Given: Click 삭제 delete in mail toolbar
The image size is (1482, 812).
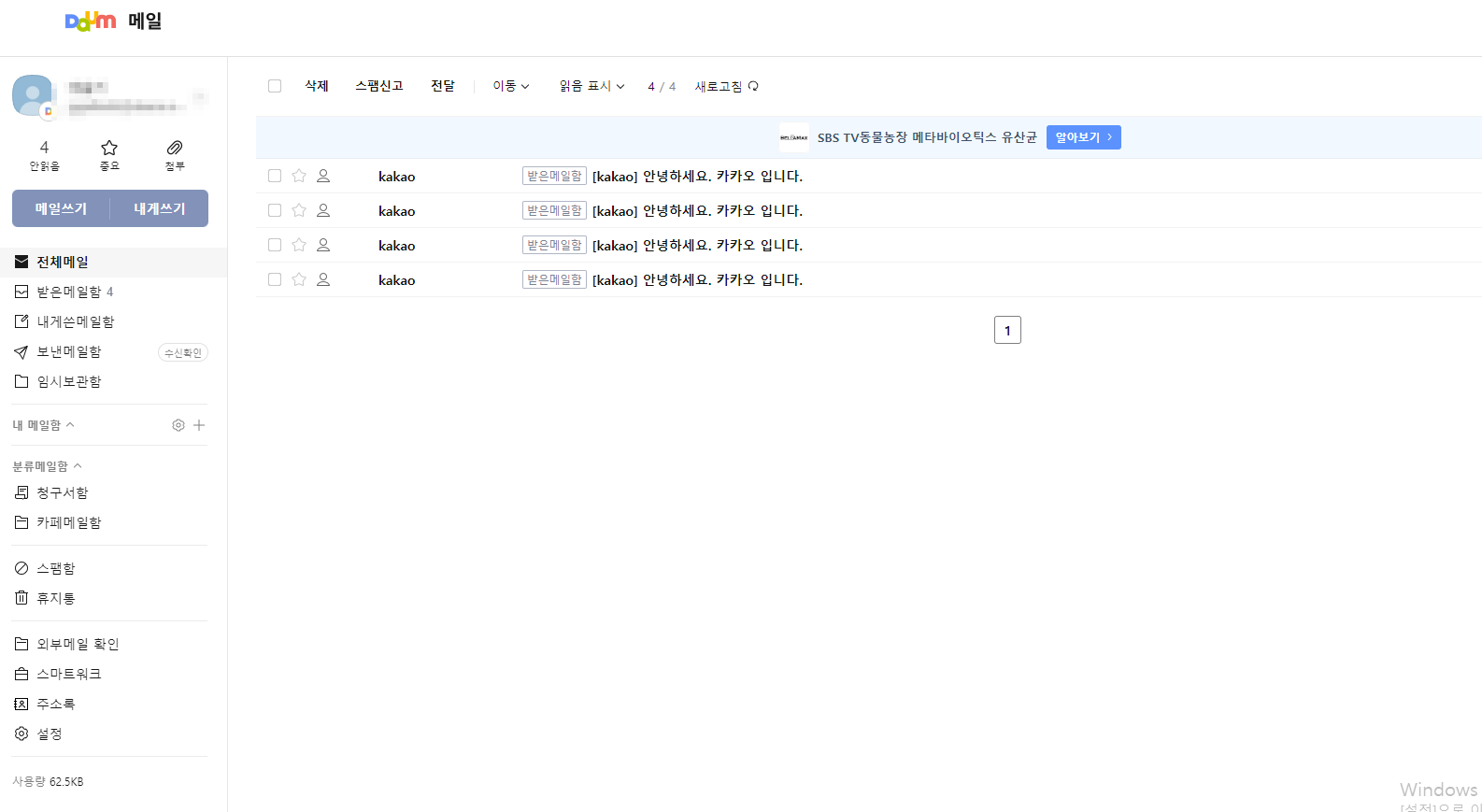Looking at the screenshot, I should click(317, 86).
